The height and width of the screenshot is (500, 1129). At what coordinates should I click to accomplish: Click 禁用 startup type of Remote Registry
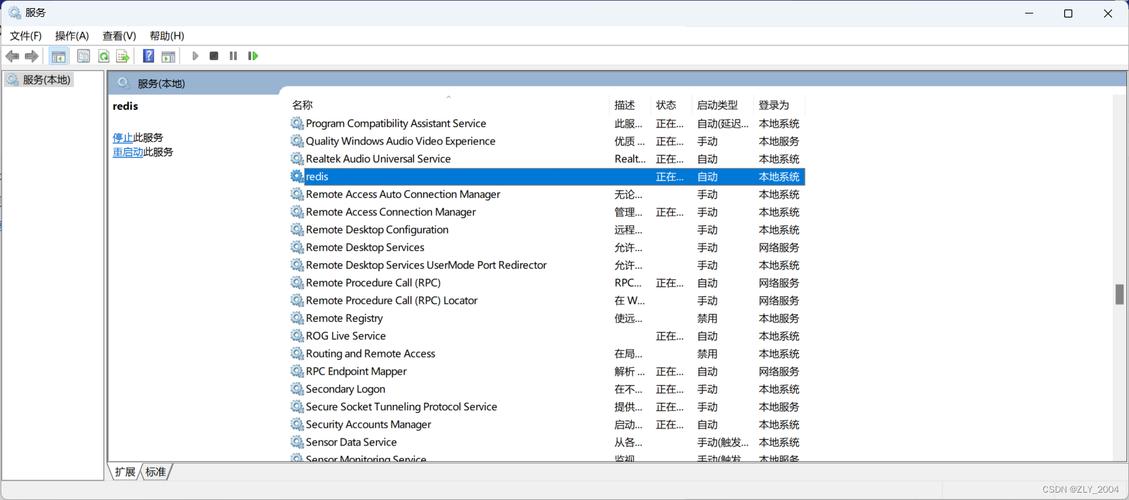707,318
